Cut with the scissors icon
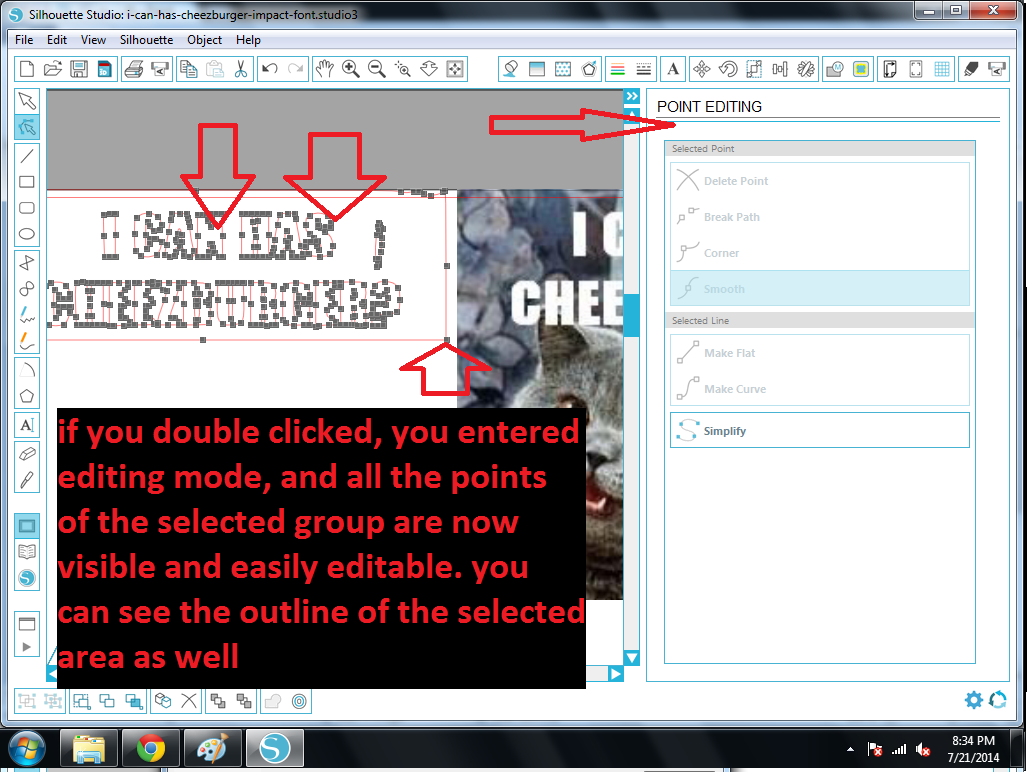The image size is (1027, 772). [x=241, y=69]
